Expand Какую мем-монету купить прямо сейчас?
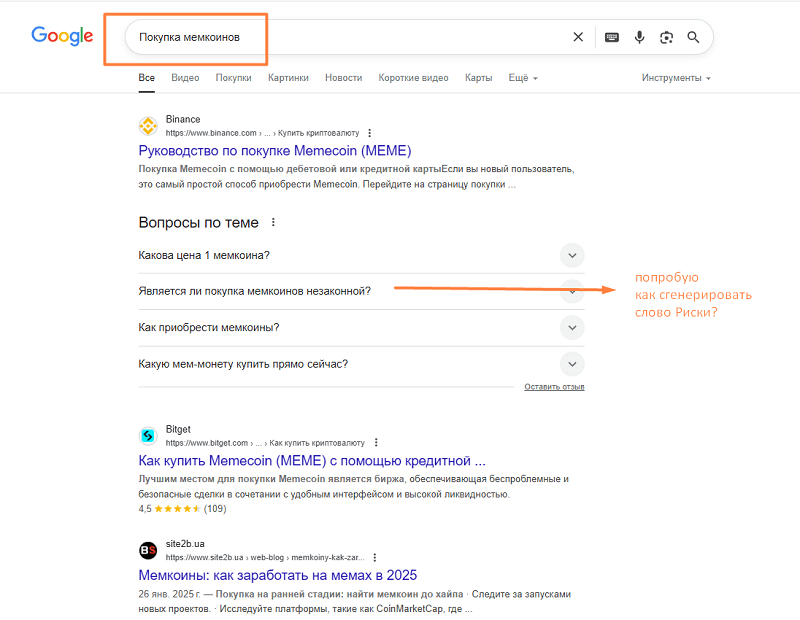This screenshot has height=620, width=800. [361, 364]
